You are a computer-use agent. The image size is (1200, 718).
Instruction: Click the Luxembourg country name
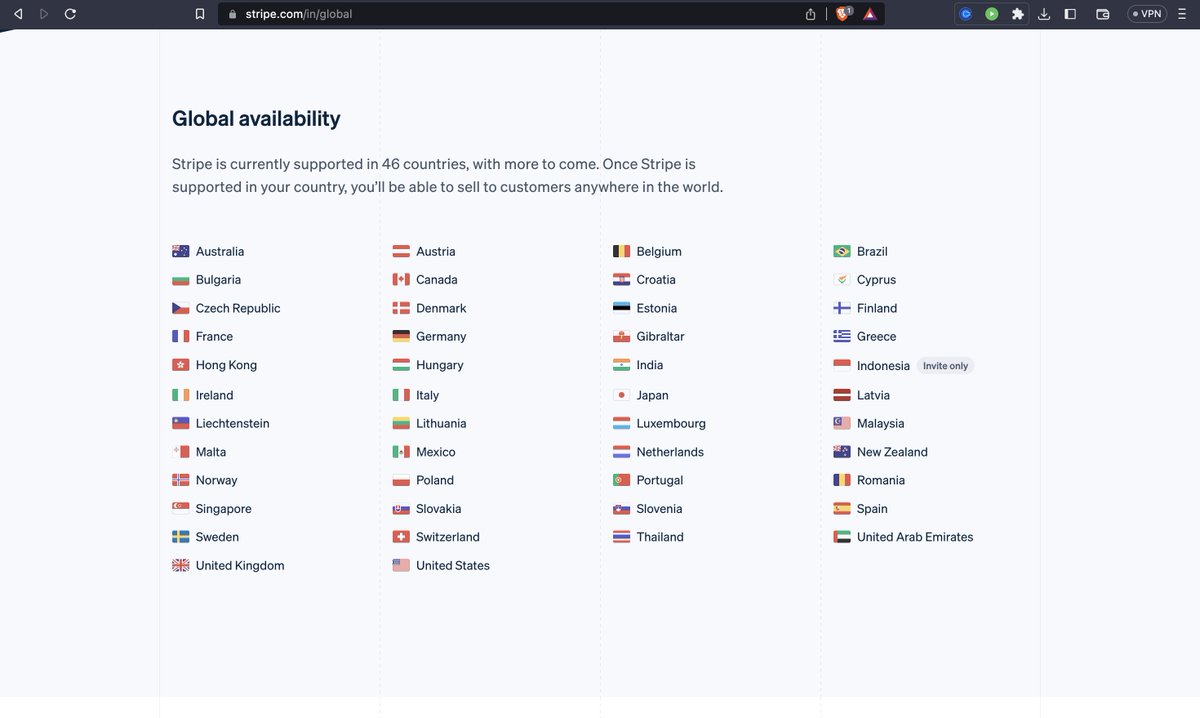click(x=671, y=423)
